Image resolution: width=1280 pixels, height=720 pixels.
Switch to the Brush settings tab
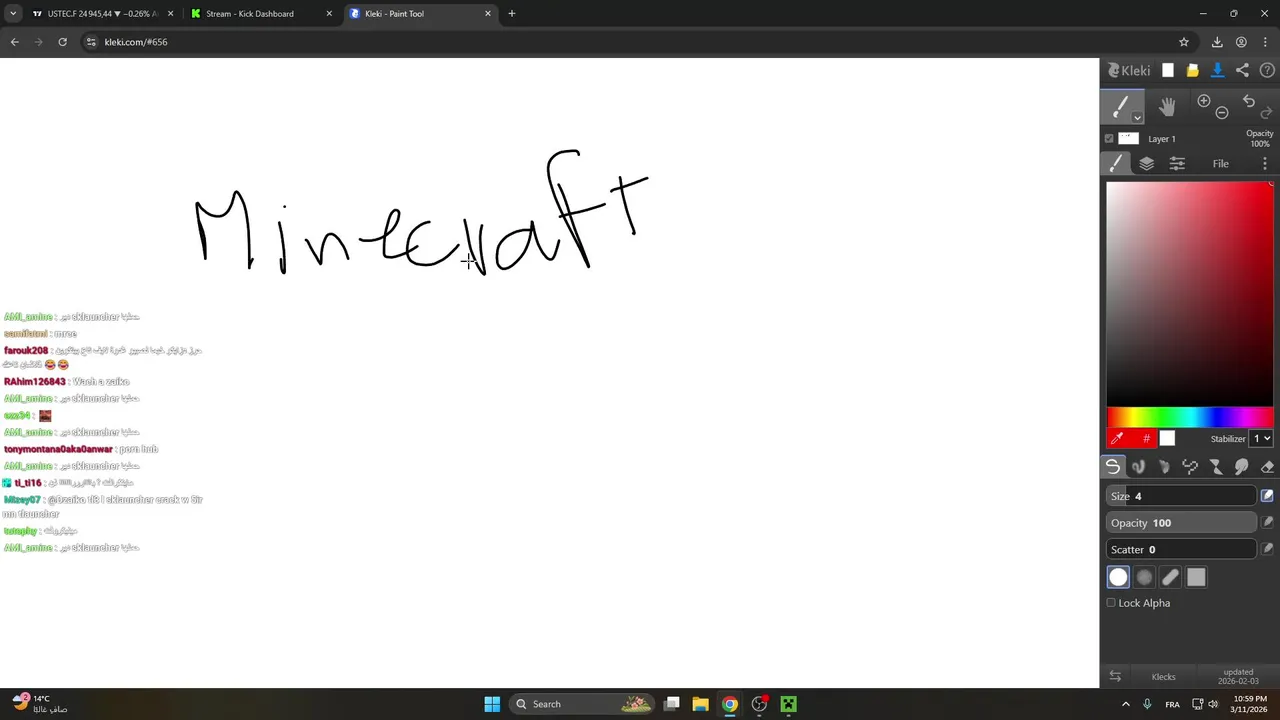click(1116, 163)
